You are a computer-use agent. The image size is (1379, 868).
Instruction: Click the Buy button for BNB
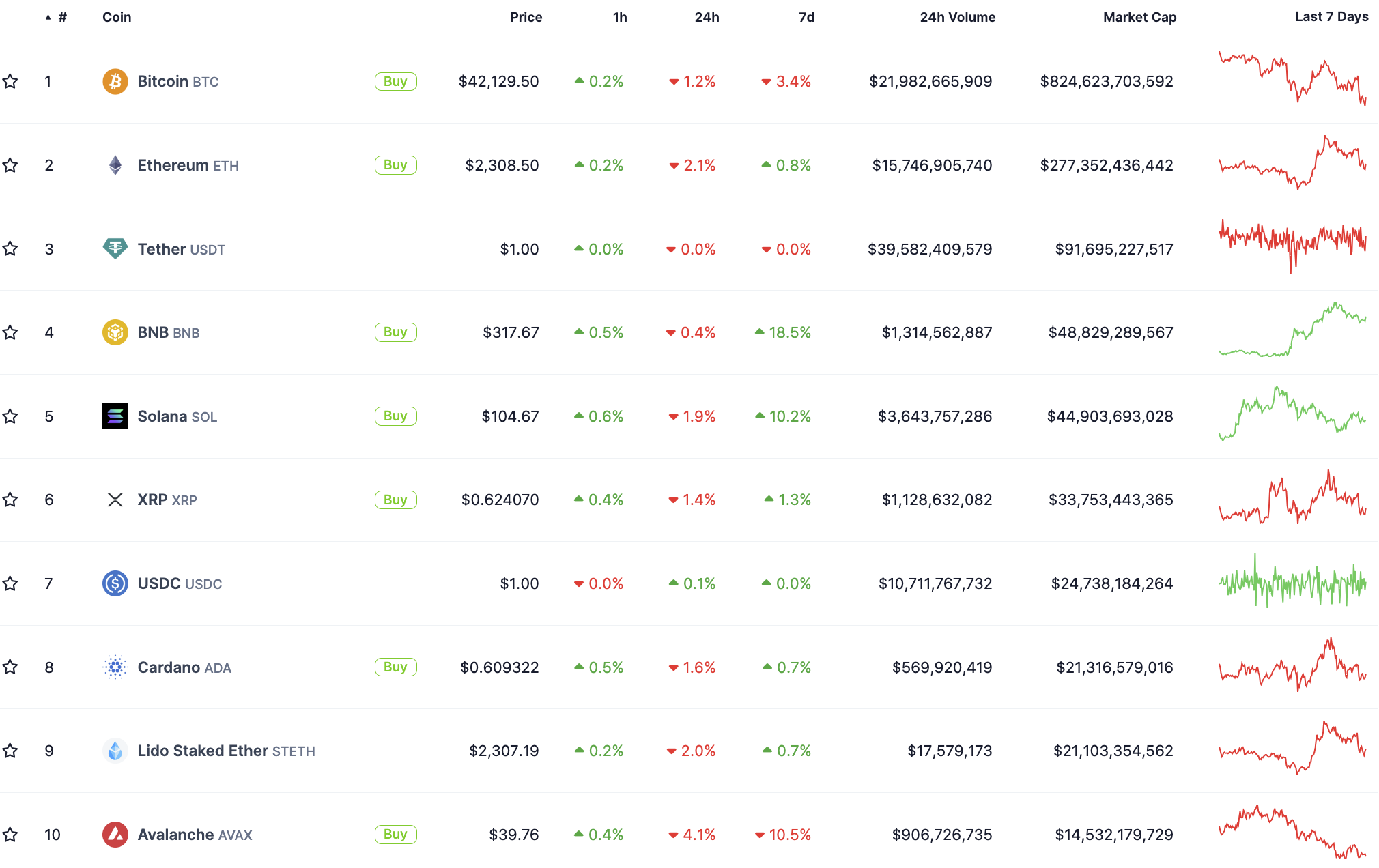395,332
